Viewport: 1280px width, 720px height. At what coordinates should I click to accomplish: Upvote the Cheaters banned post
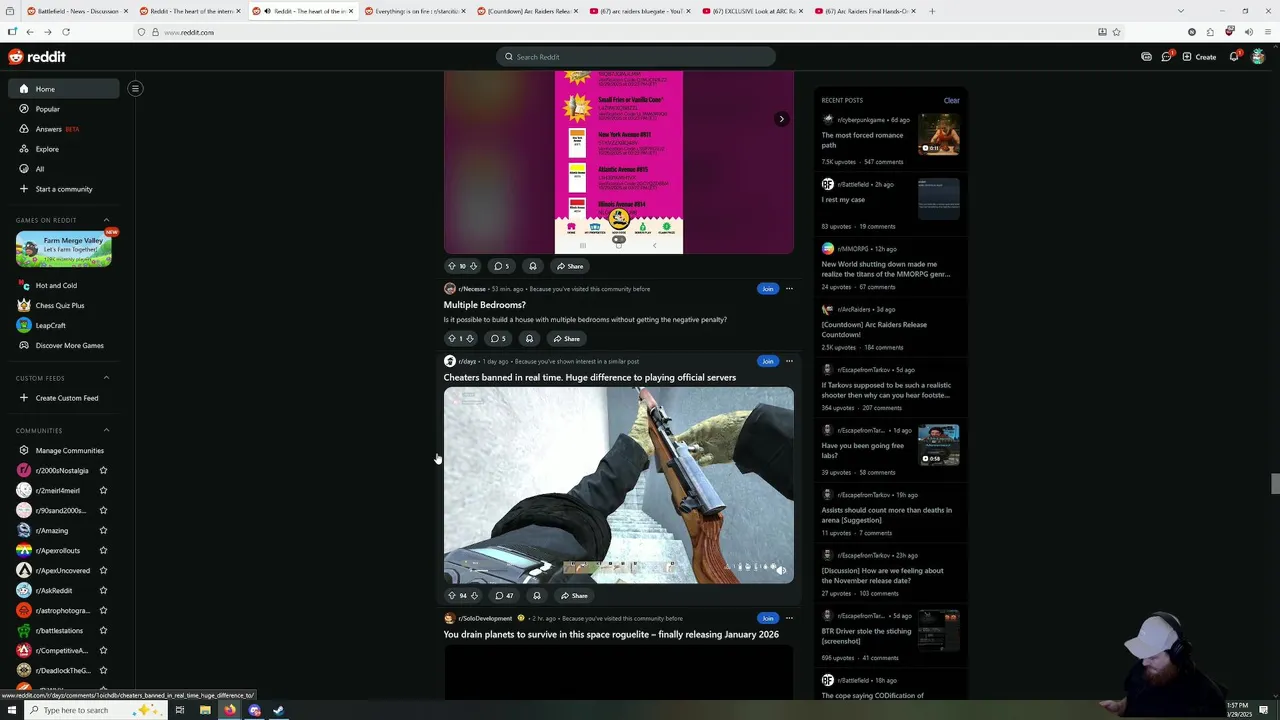[x=451, y=596]
